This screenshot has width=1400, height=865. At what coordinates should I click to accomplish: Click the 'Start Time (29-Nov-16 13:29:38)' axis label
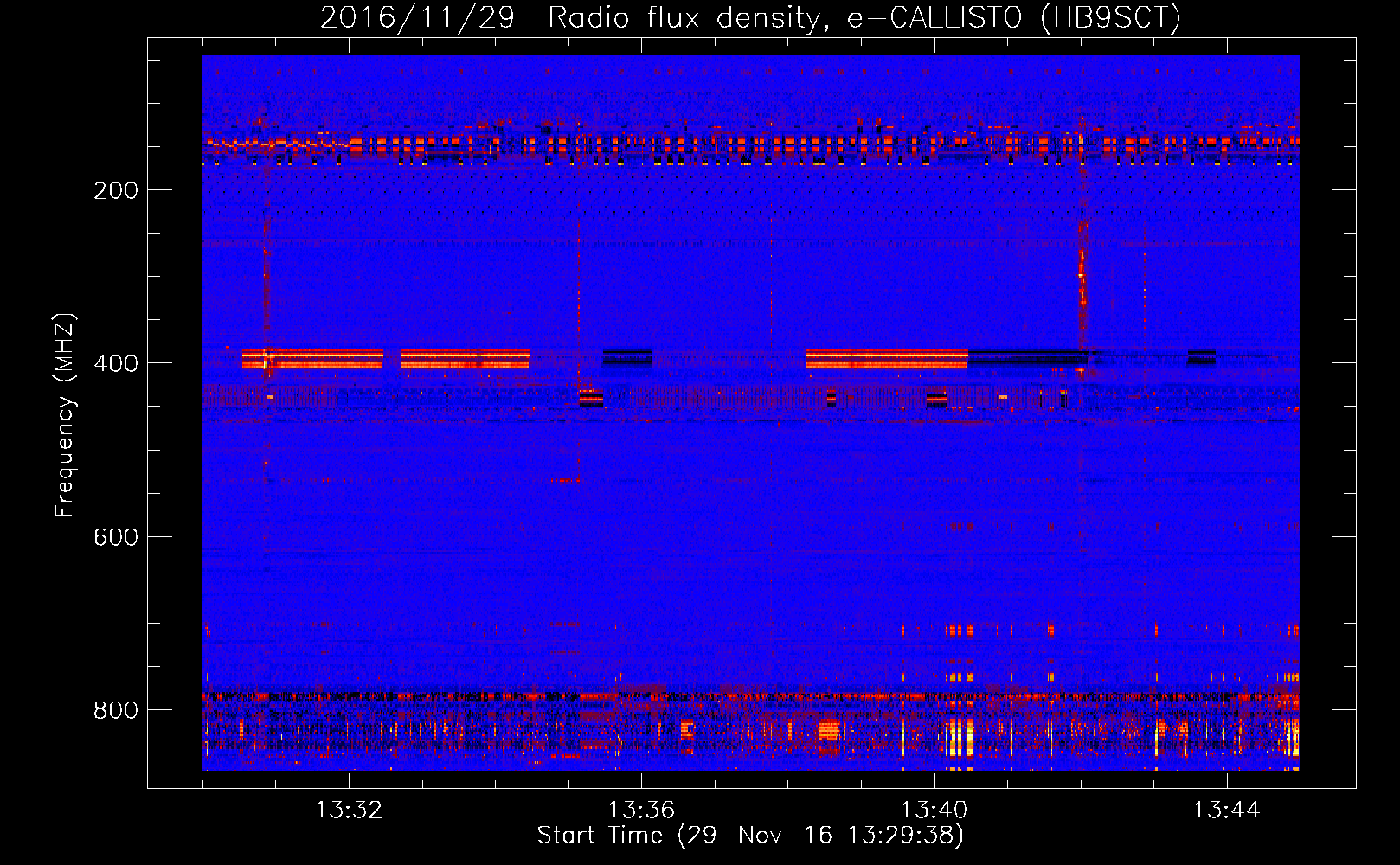pyautogui.click(x=750, y=836)
